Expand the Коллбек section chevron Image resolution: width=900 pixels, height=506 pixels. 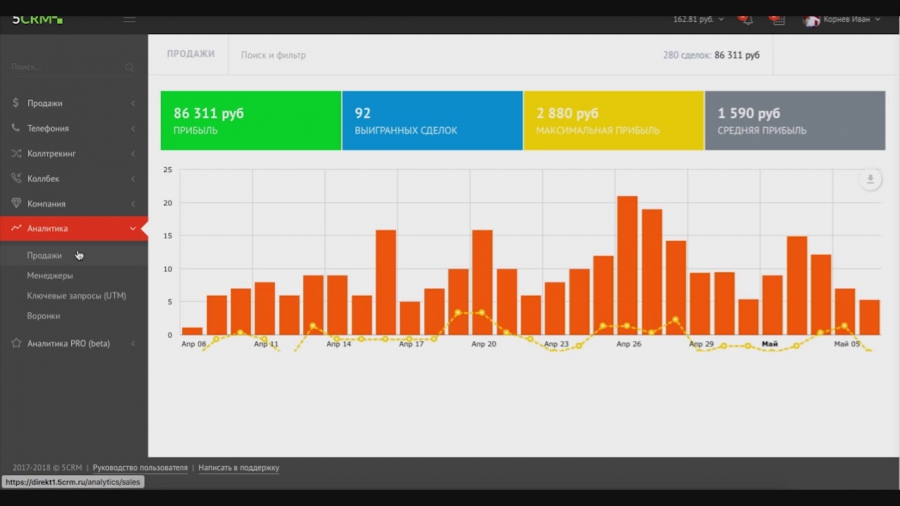(133, 179)
